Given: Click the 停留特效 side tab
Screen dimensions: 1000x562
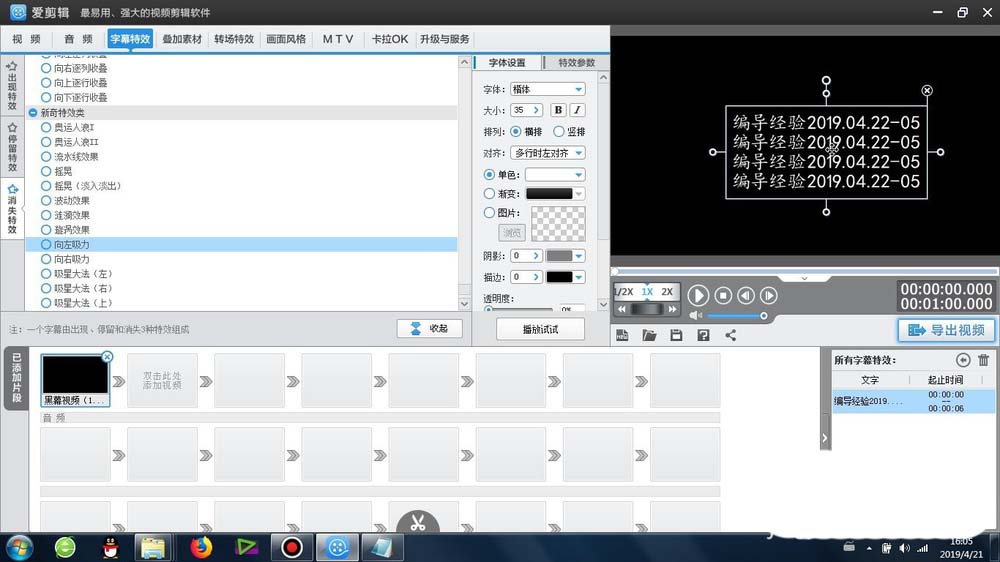Looking at the screenshot, I should 12,147.
